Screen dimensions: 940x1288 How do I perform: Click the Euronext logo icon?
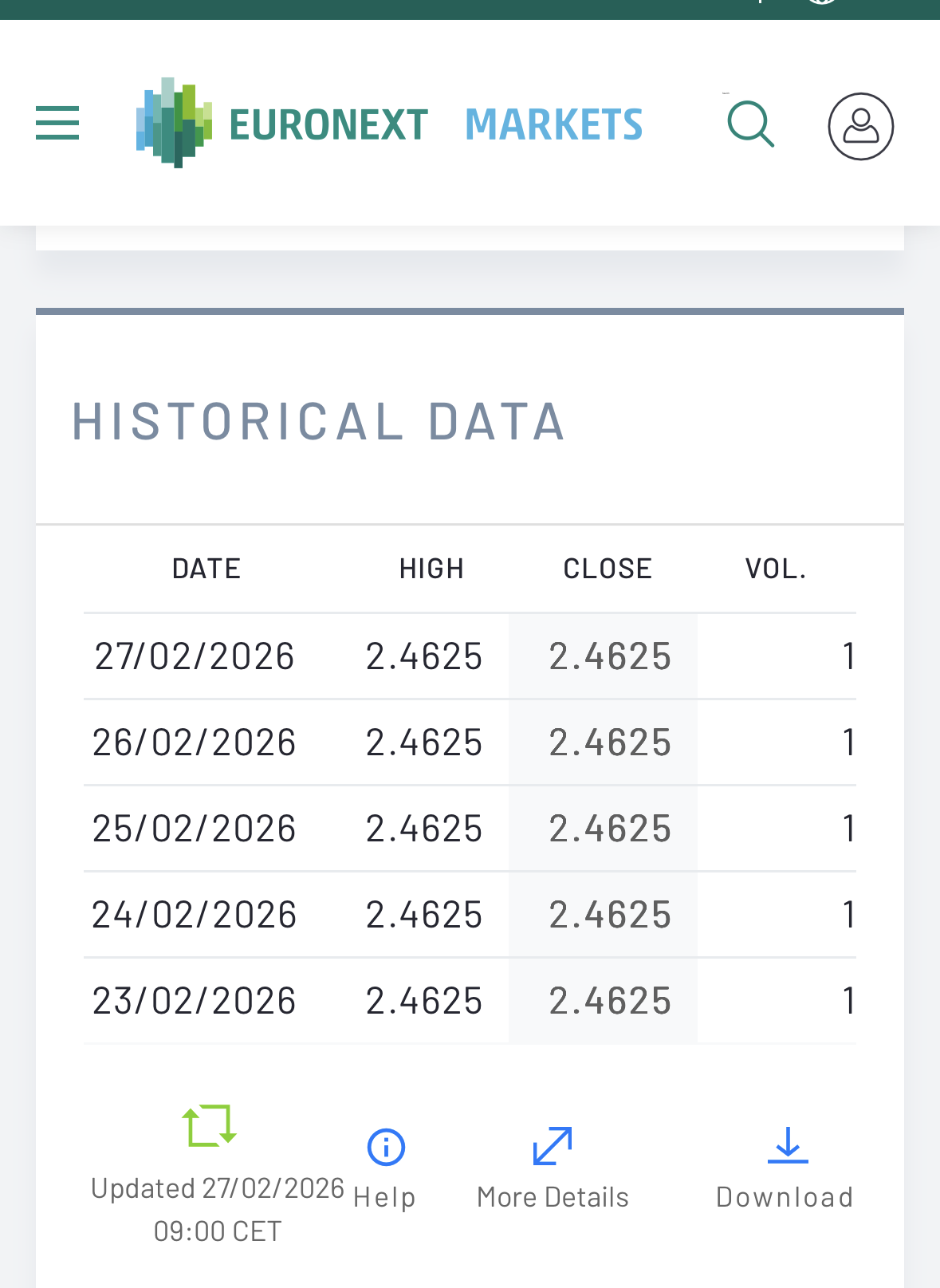click(174, 123)
